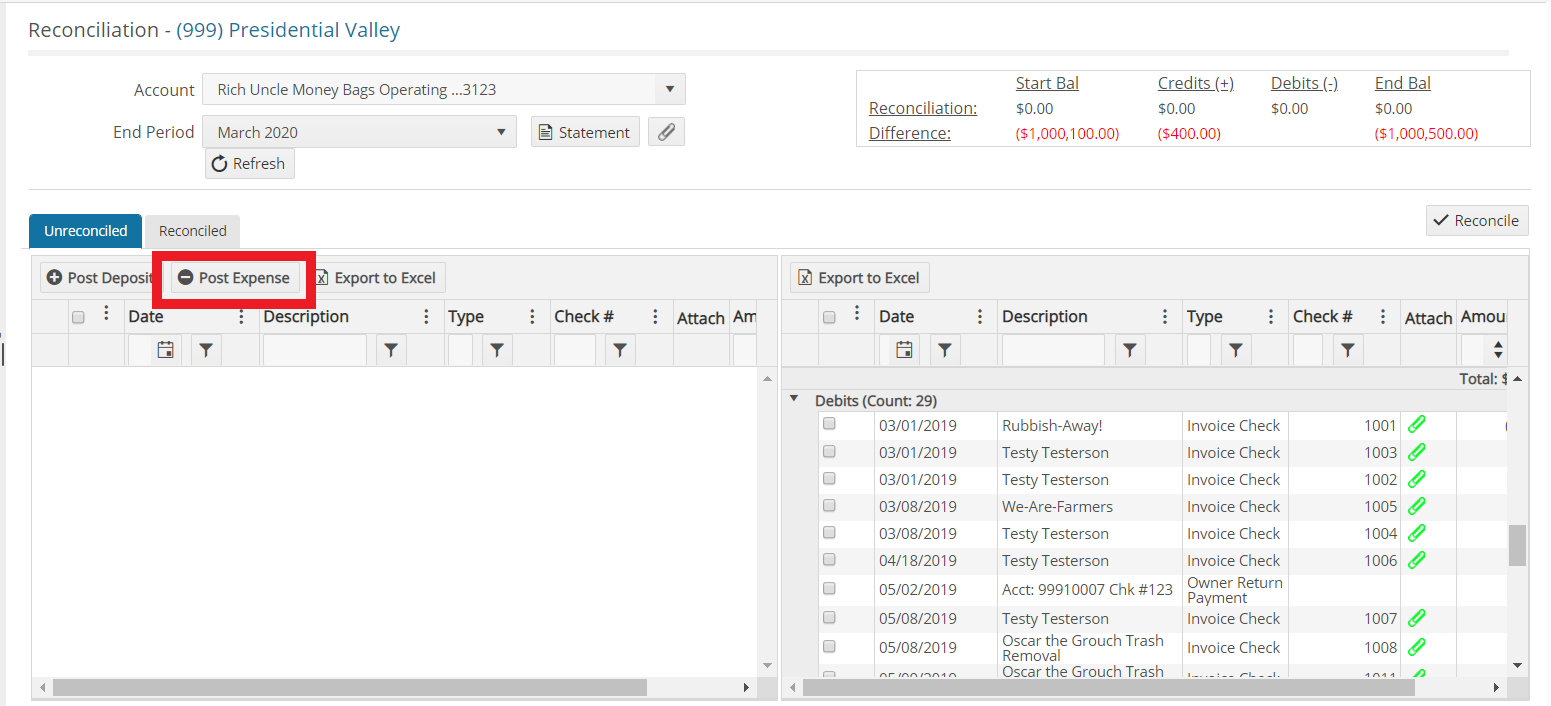Open the attachment for check 1006
This screenshot has height=706, width=1551.
click(x=1416, y=560)
